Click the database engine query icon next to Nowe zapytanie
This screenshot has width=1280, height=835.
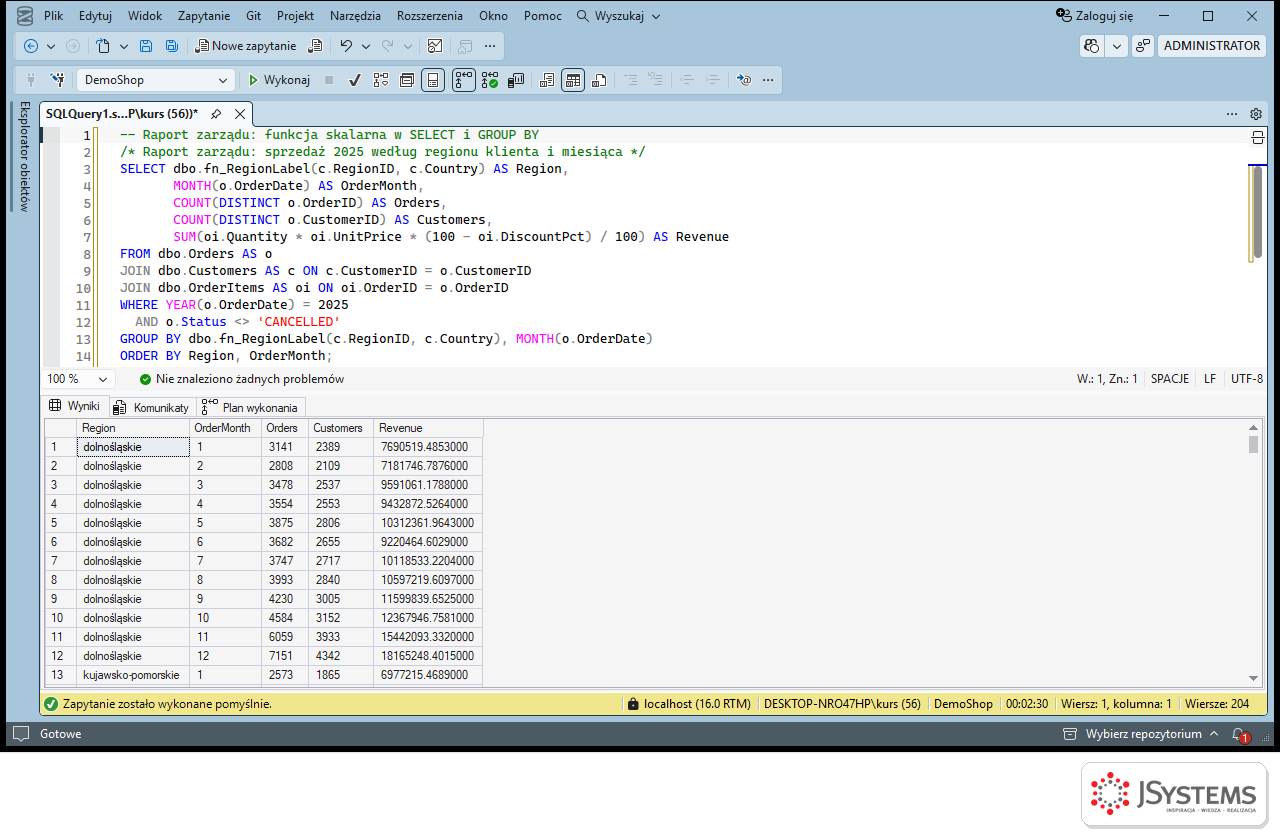click(315, 46)
